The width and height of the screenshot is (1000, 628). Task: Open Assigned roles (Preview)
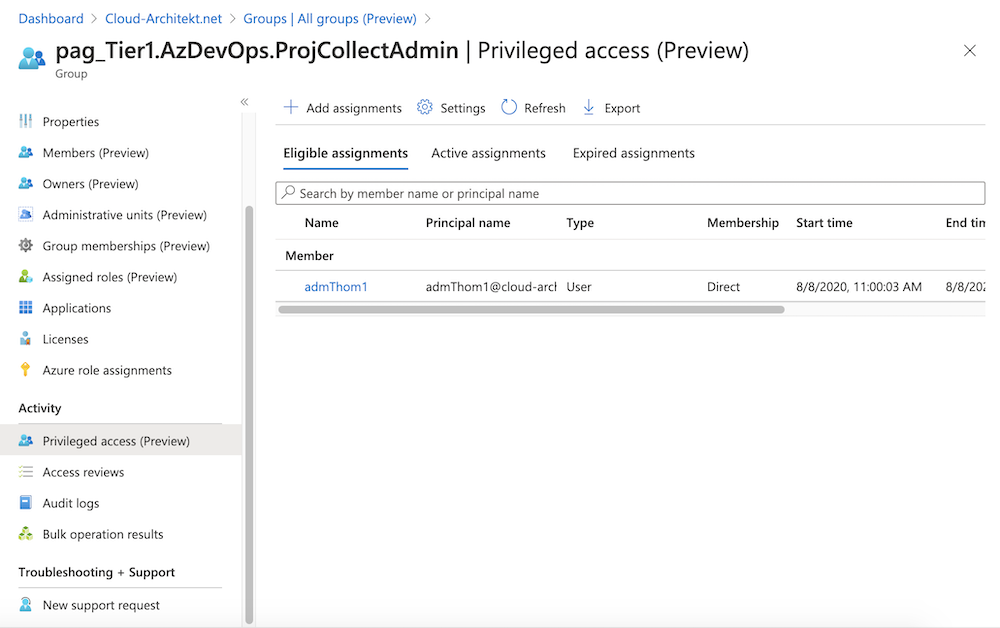pos(110,277)
